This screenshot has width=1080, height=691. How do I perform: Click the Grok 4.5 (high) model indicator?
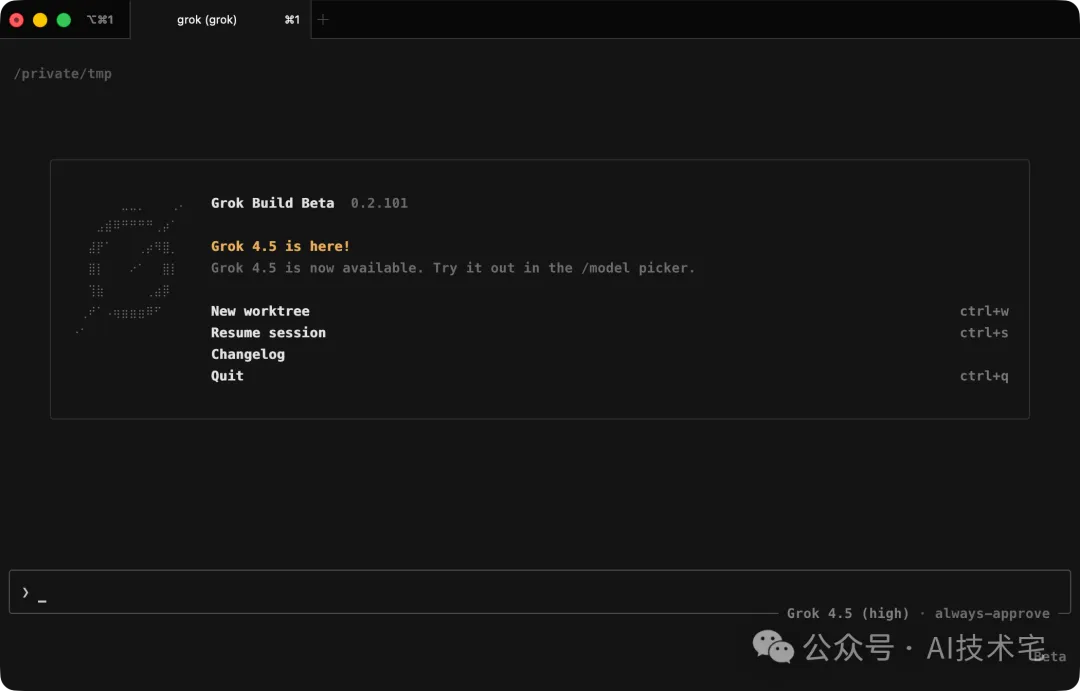click(848, 613)
